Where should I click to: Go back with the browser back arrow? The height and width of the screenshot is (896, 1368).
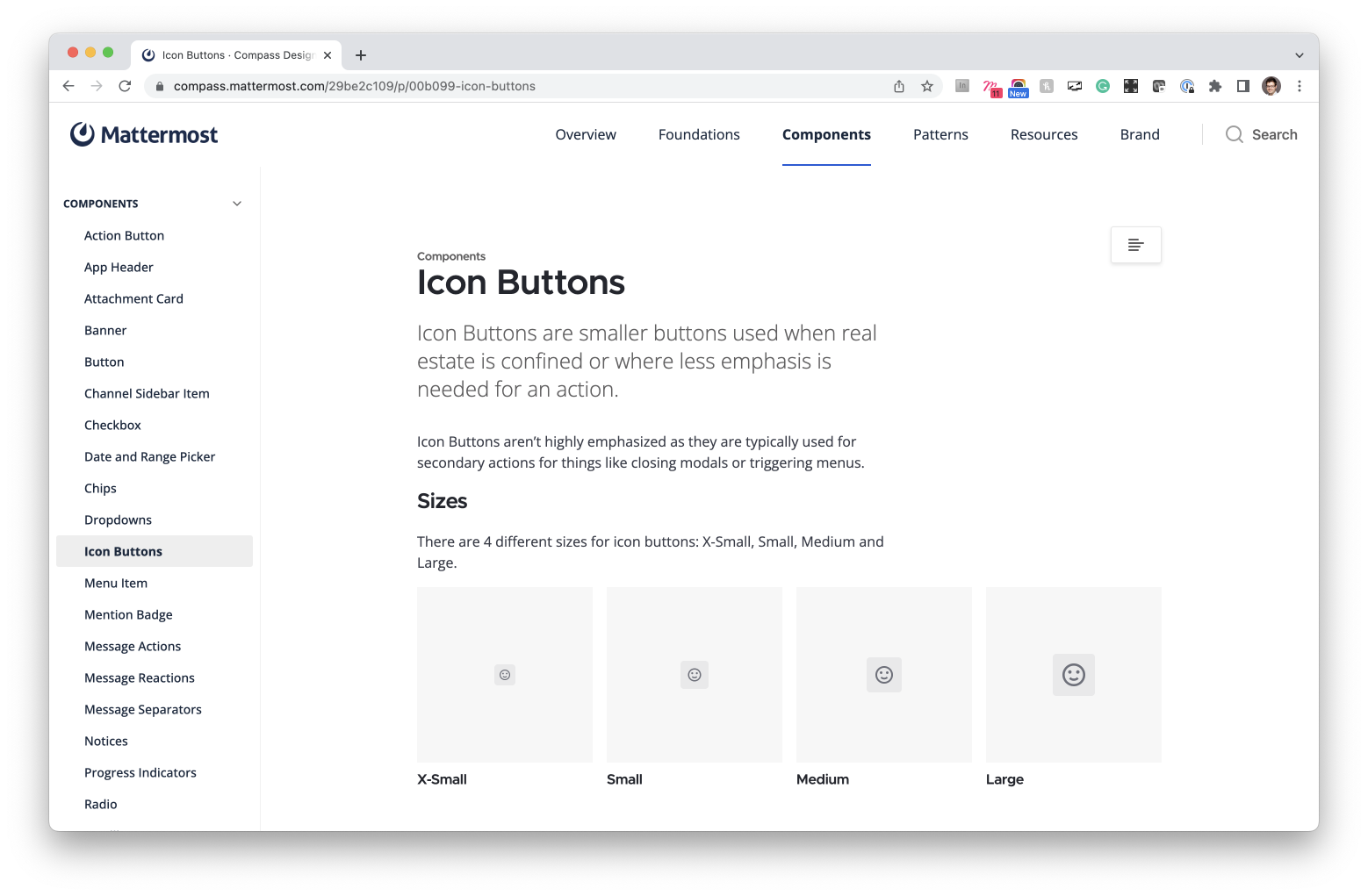coord(68,86)
